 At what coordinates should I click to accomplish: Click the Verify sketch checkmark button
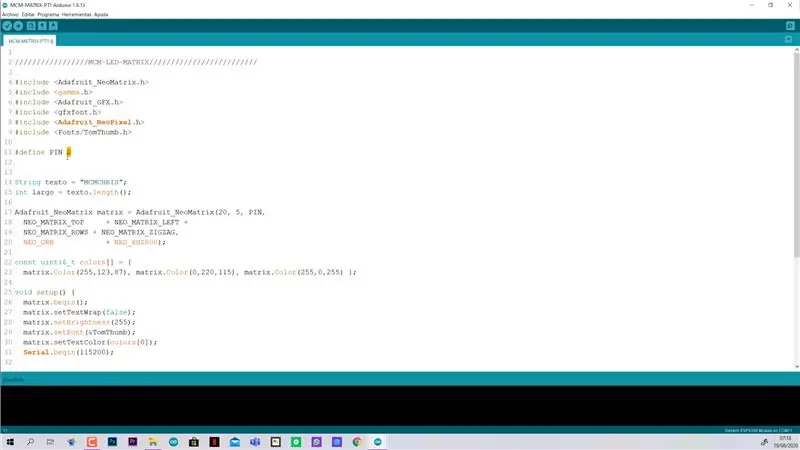7,26
